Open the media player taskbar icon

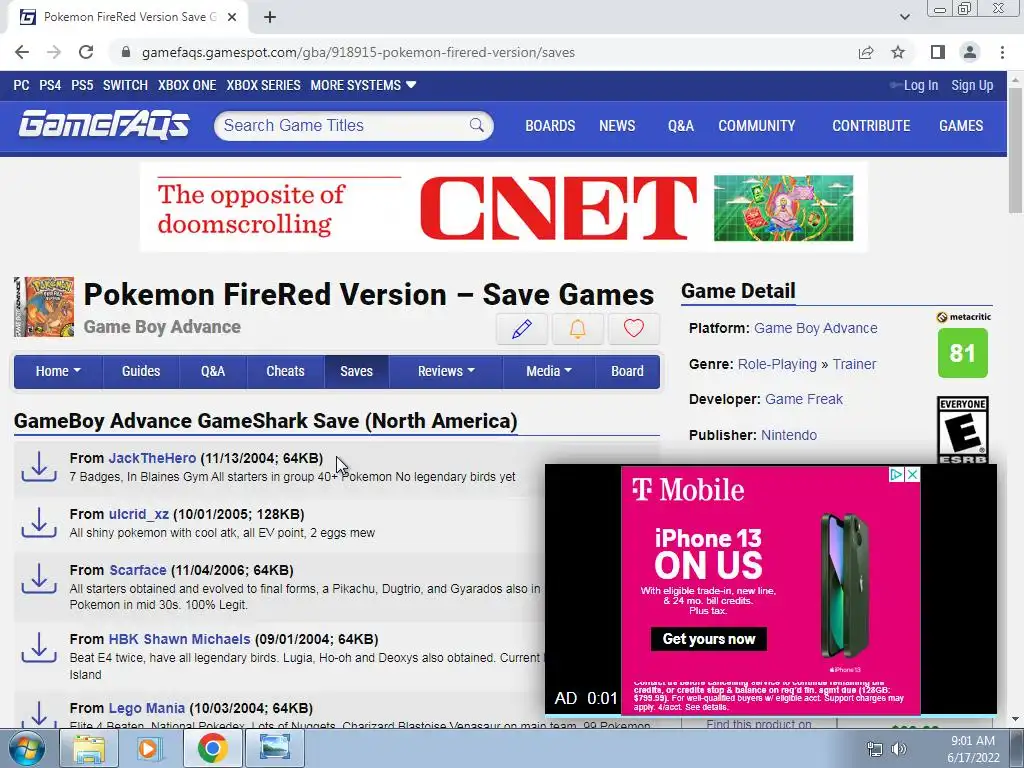[150, 748]
